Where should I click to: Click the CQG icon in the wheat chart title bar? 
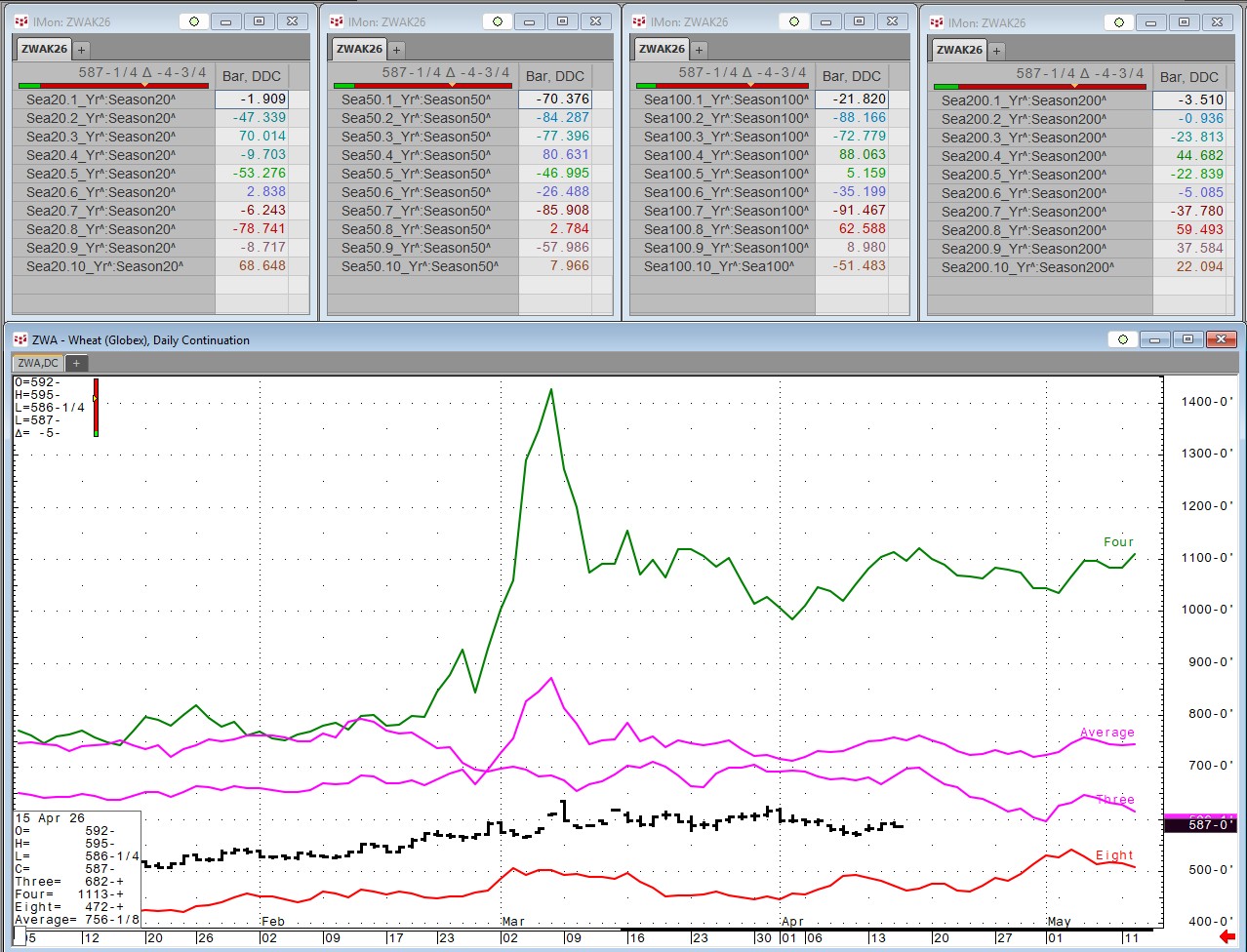(20, 339)
